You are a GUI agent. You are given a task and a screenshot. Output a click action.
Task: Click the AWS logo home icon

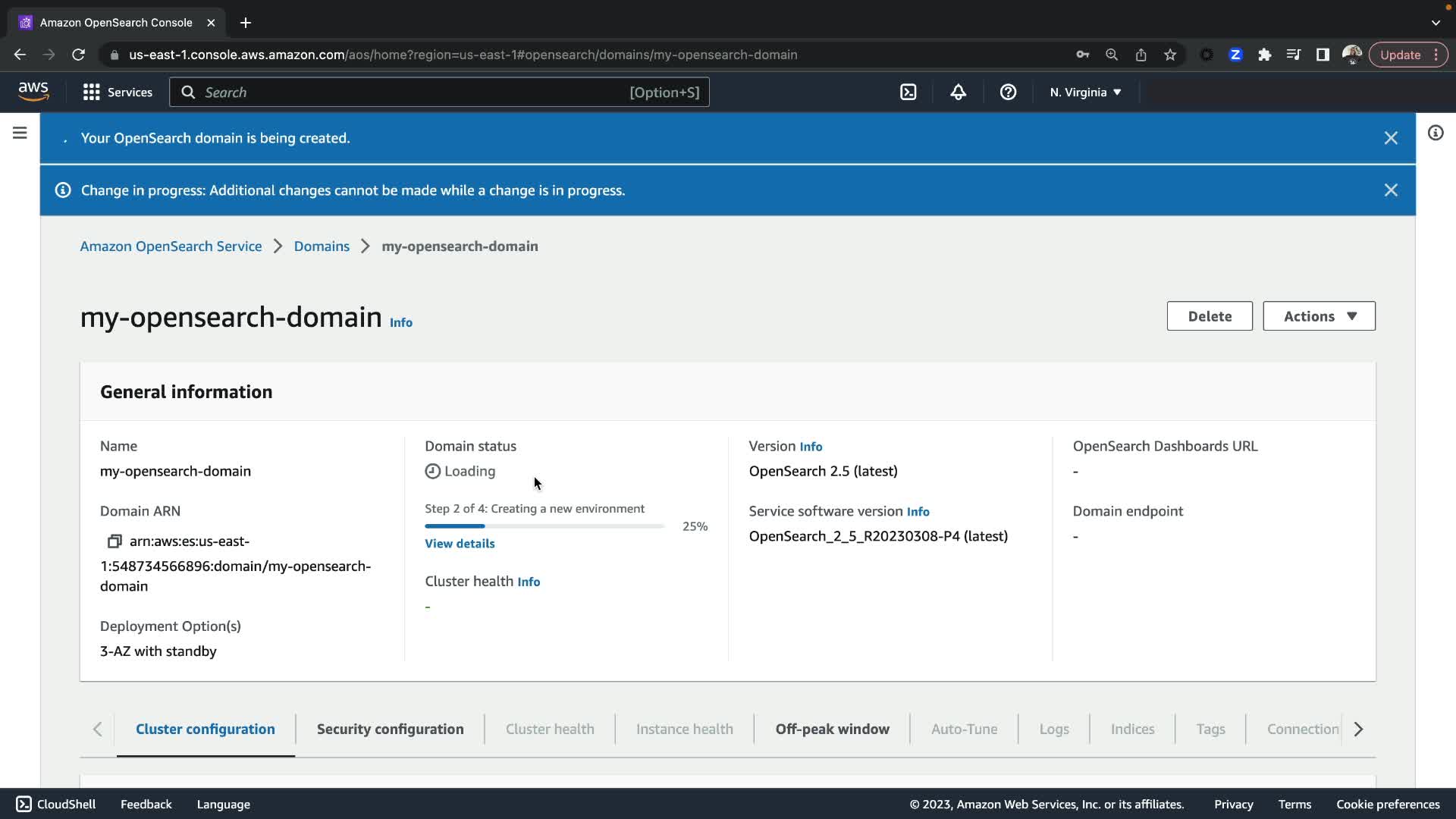pyautogui.click(x=33, y=92)
